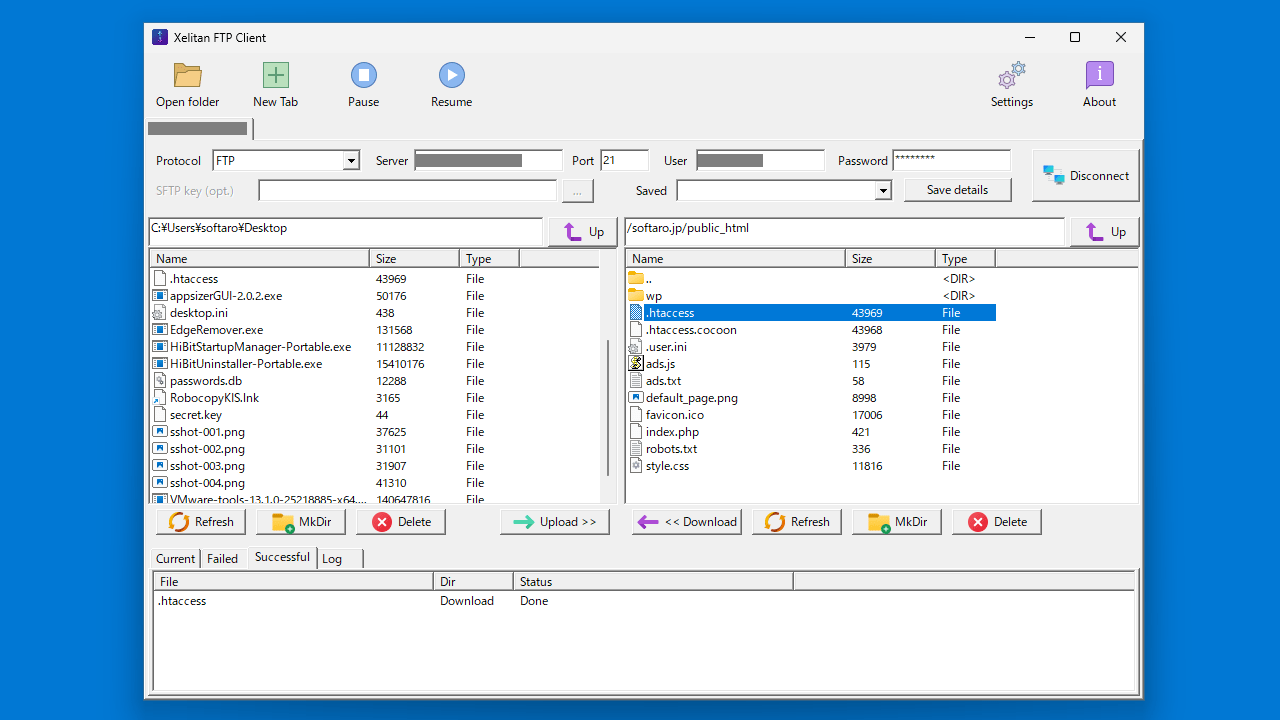This screenshot has height=720, width=1280.
Task: Click the Server input field
Action: click(x=488, y=160)
